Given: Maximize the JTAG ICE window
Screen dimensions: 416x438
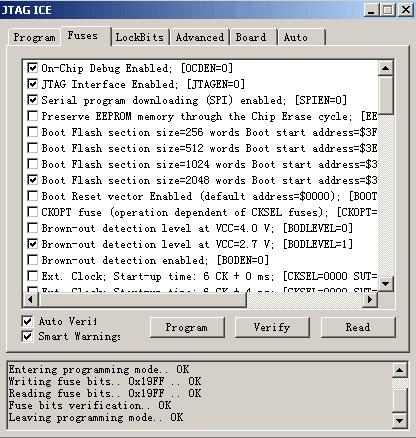Looking at the screenshot, I should coord(388,9).
